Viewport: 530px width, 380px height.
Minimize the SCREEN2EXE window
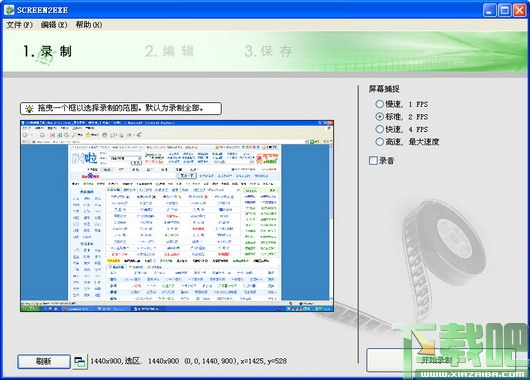coord(490,10)
